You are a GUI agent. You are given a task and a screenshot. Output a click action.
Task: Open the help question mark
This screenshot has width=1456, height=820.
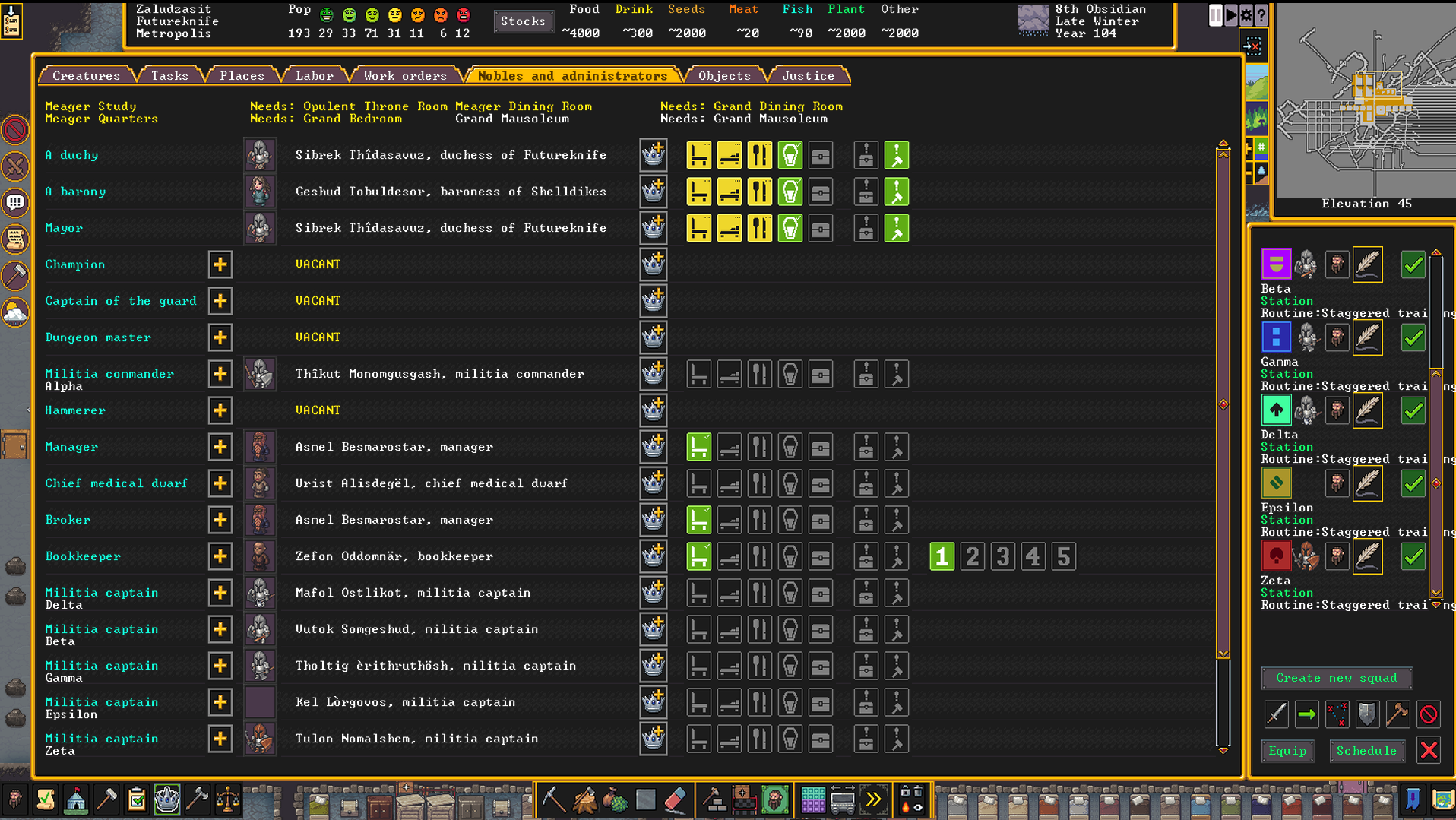tap(1261, 15)
